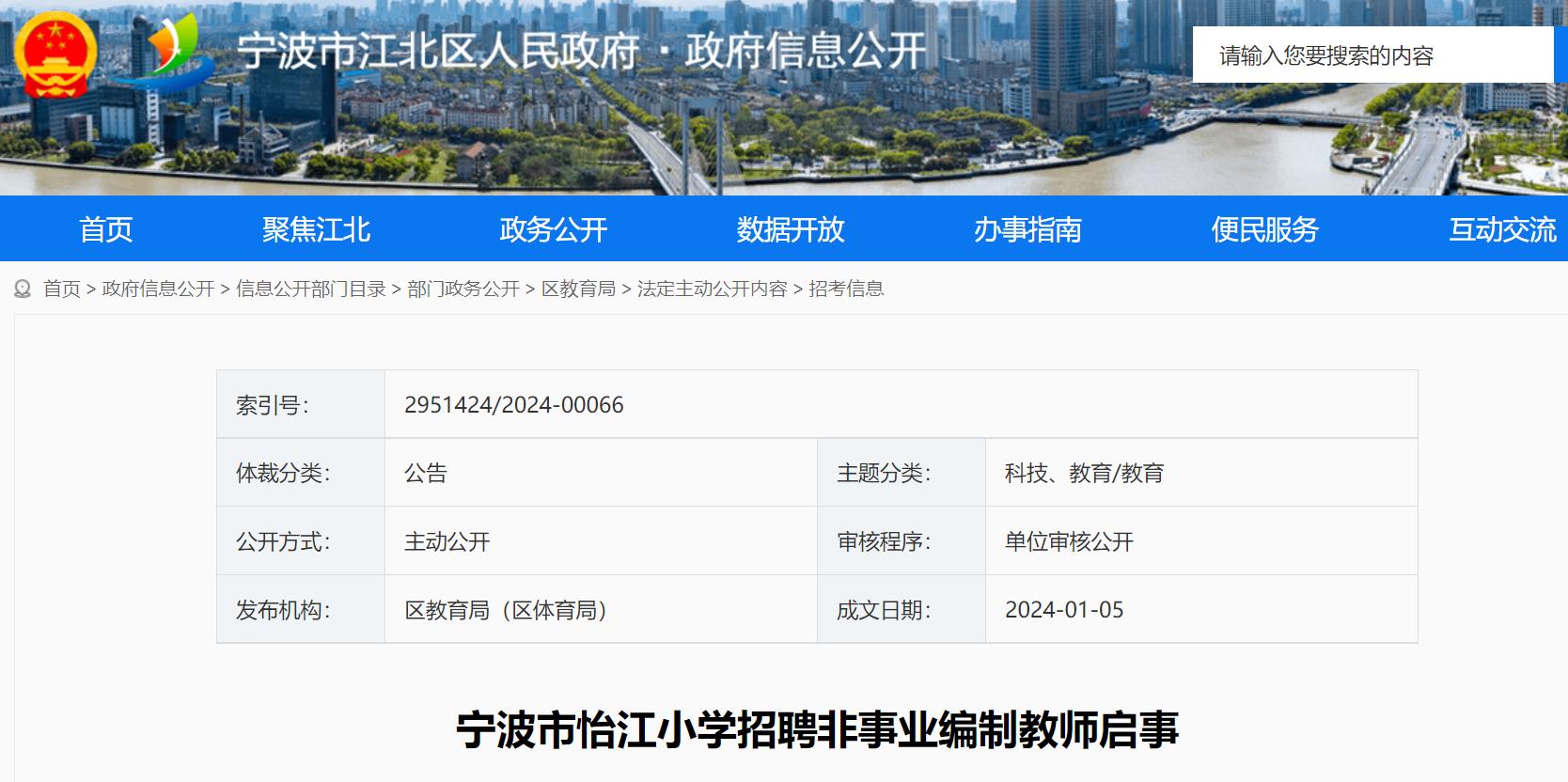Click the 政府信息公开 breadcrumb link
This screenshot has width=1568, height=782.
click(x=158, y=289)
